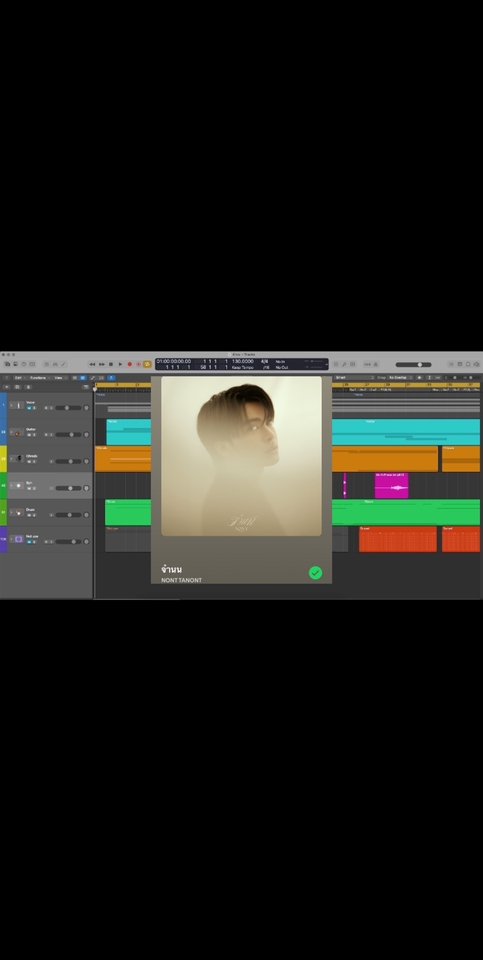Expand the Not use track stack
483x960 pixels.
tap(12, 539)
